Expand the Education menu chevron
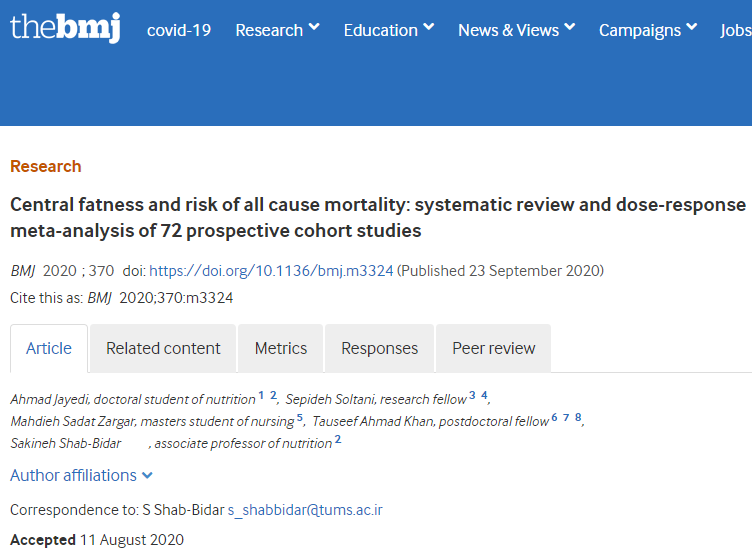 click(429, 27)
